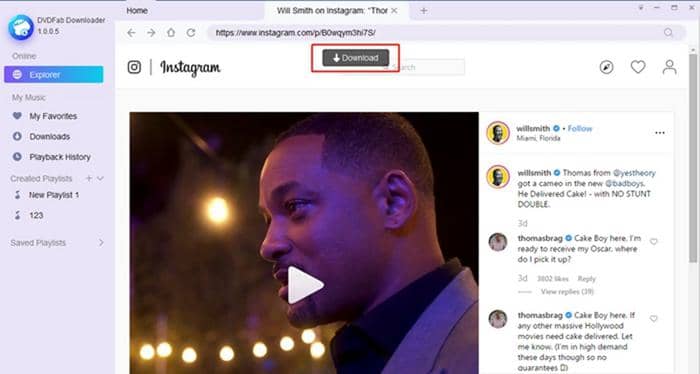Go back with the browser back arrow
Image resolution: width=700 pixels, height=374 pixels.
pyautogui.click(x=131, y=33)
